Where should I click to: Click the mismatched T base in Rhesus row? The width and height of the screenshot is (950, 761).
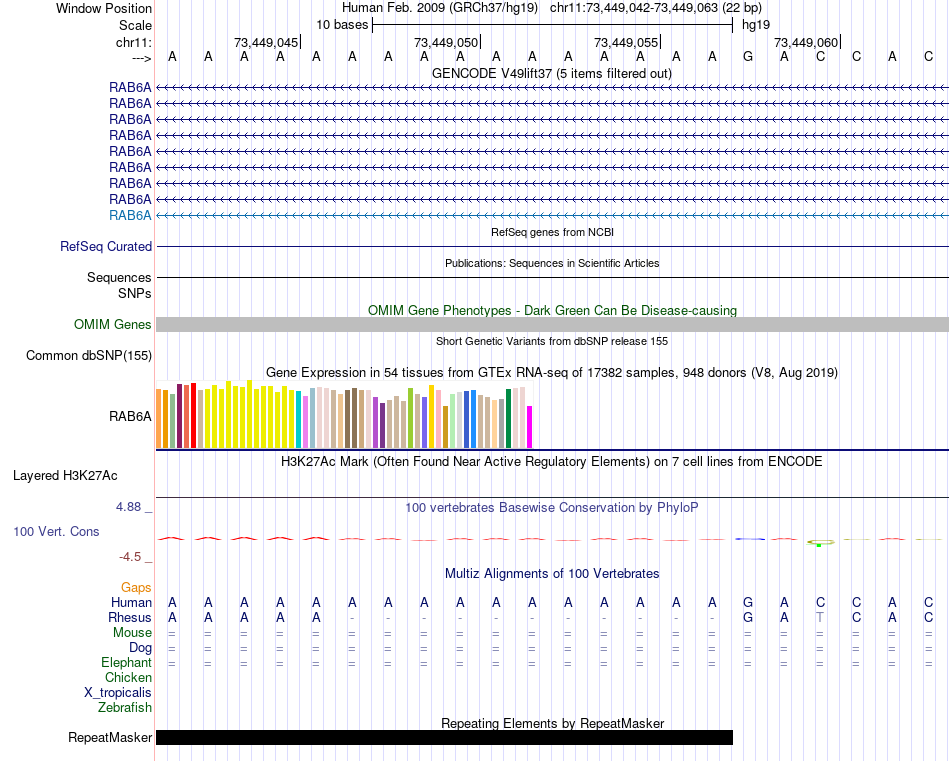tap(820, 617)
